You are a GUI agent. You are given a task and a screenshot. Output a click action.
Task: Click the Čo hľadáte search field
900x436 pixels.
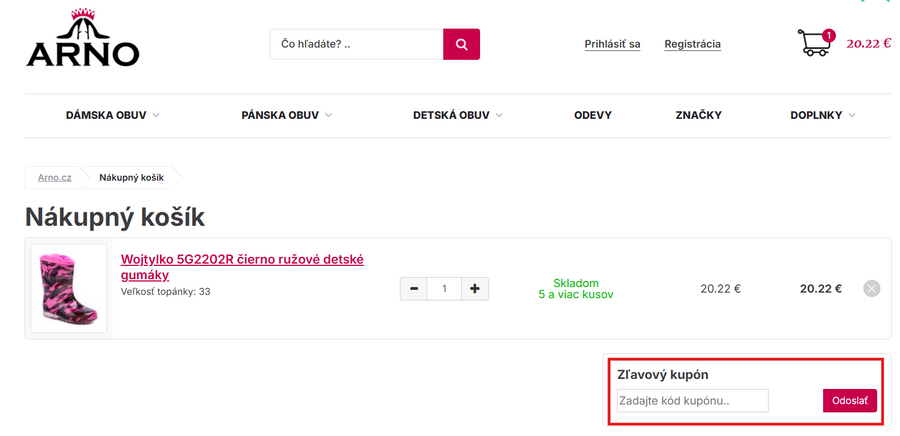tap(356, 44)
